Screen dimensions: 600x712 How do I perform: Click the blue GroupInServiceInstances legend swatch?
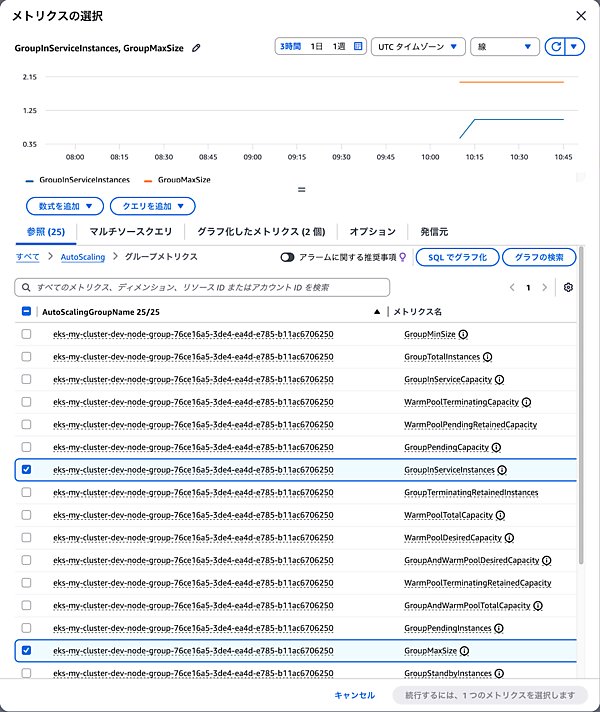[30, 181]
